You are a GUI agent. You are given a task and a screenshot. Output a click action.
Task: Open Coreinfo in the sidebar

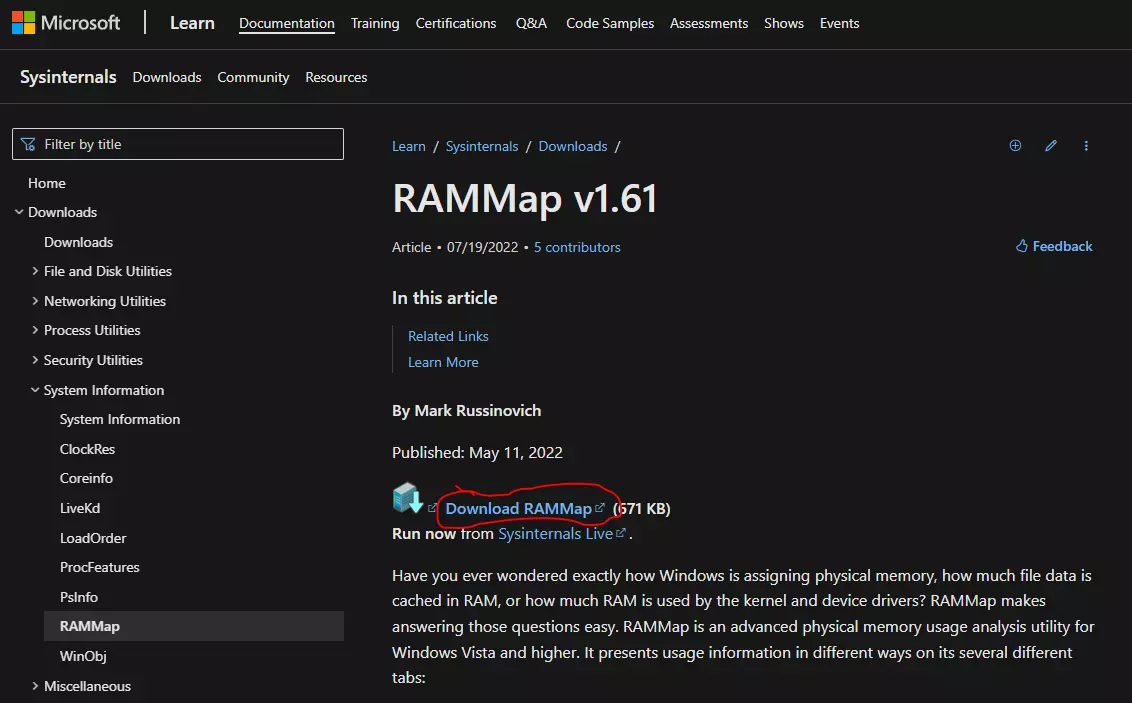[86, 478]
